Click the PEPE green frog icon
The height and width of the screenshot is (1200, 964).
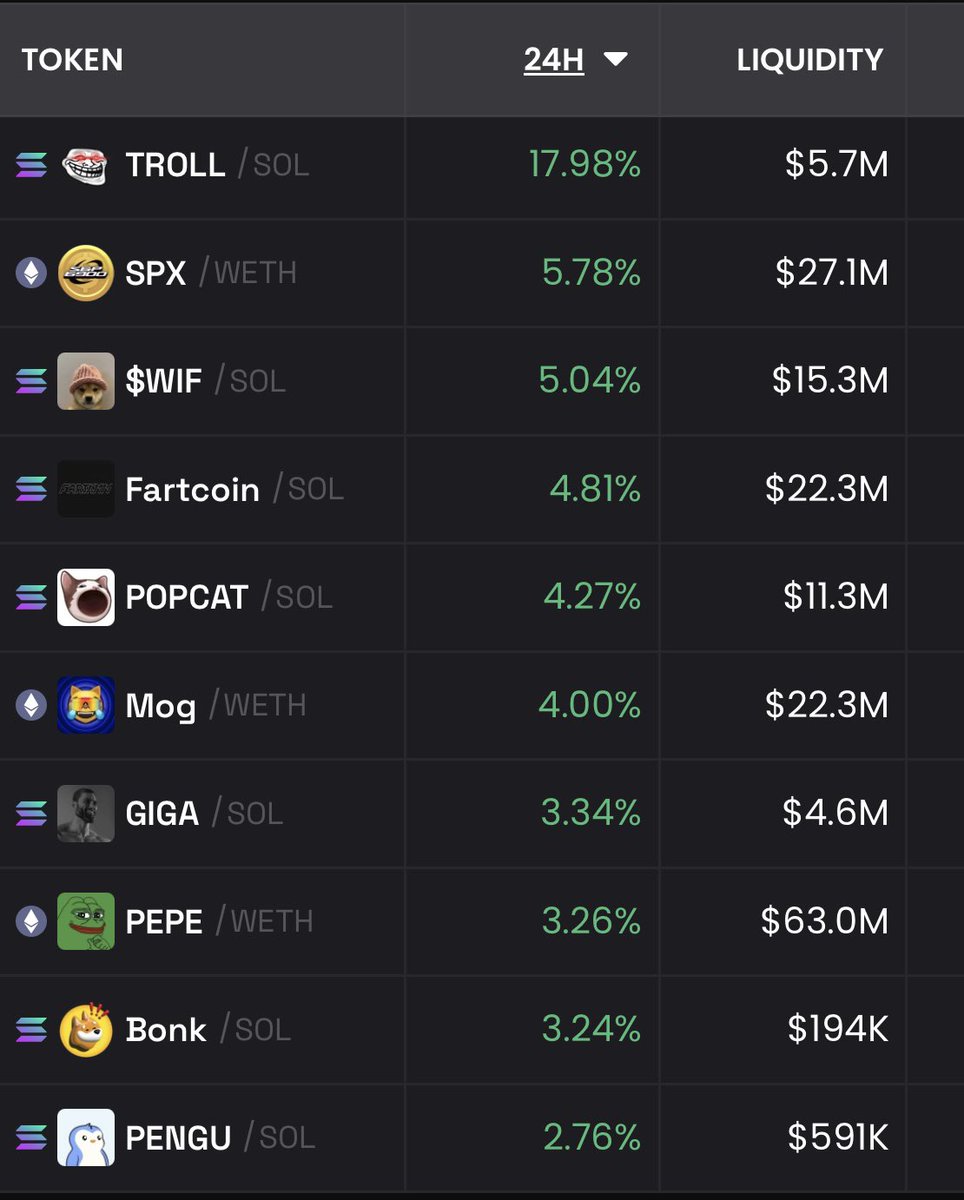[86, 921]
